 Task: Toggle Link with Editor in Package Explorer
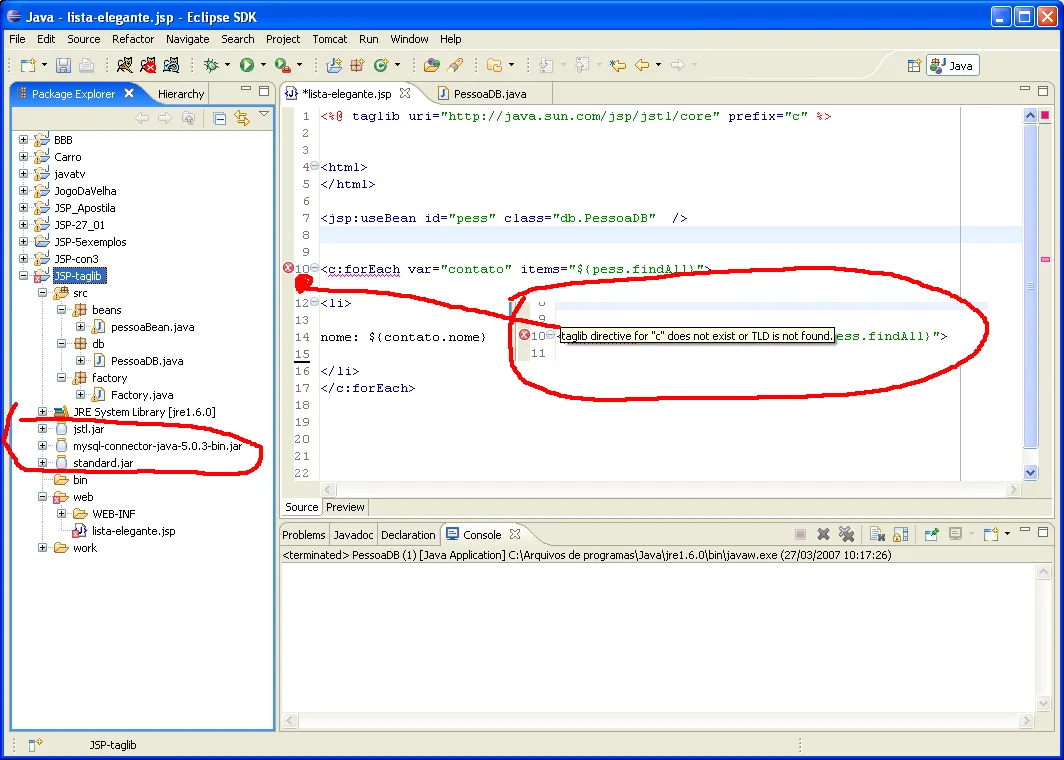tap(241, 118)
